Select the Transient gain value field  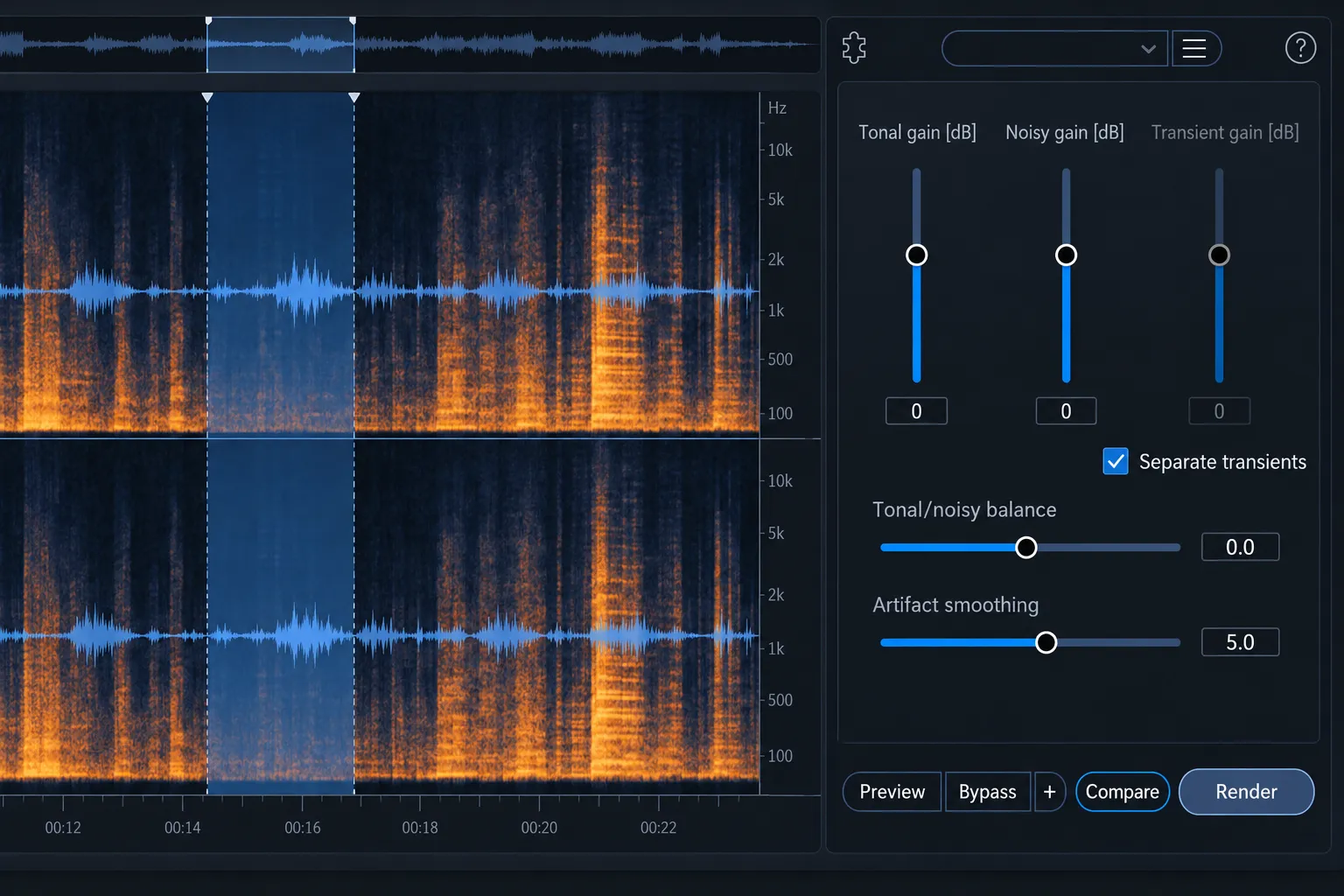pos(1219,411)
